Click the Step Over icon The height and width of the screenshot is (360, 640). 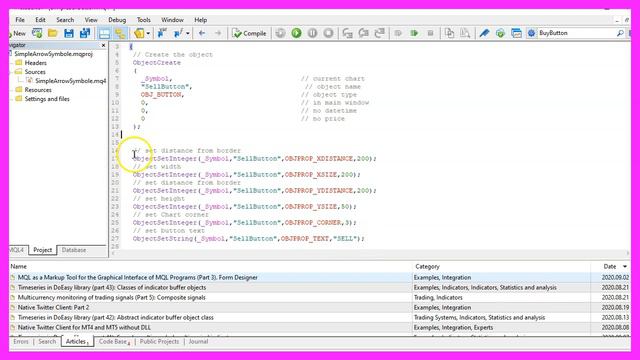[x=363, y=33]
